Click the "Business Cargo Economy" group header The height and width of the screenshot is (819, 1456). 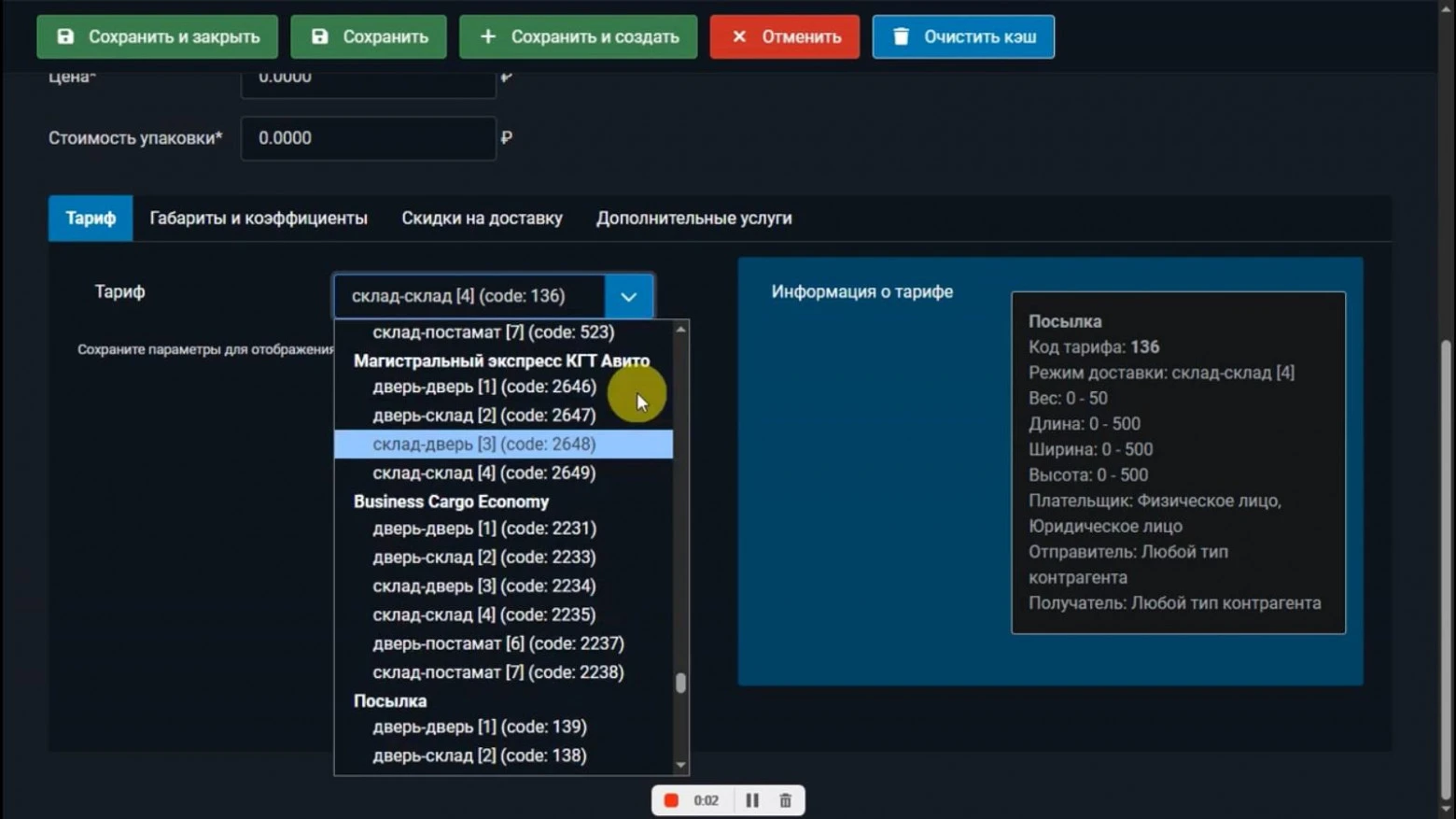click(451, 501)
